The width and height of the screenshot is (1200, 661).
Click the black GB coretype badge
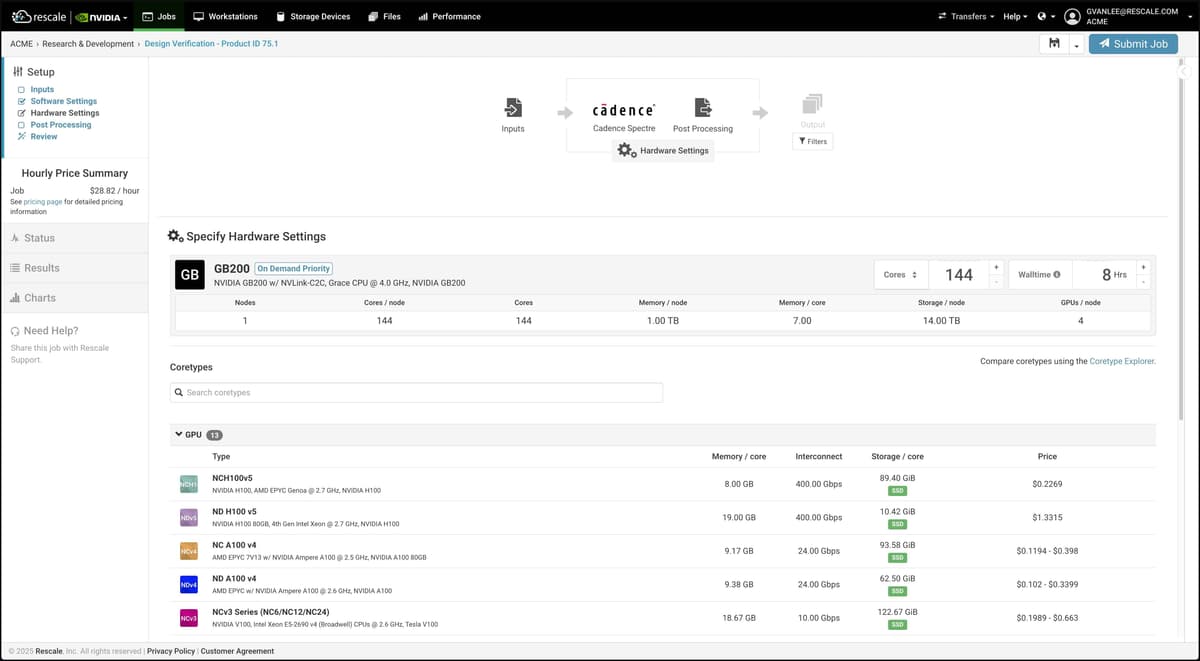coord(190,275)
